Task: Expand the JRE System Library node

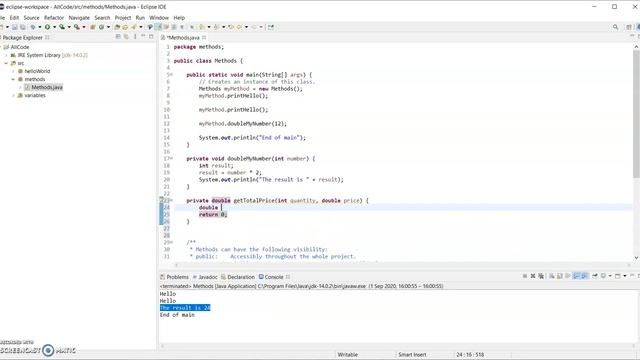Action: point(6,55)
